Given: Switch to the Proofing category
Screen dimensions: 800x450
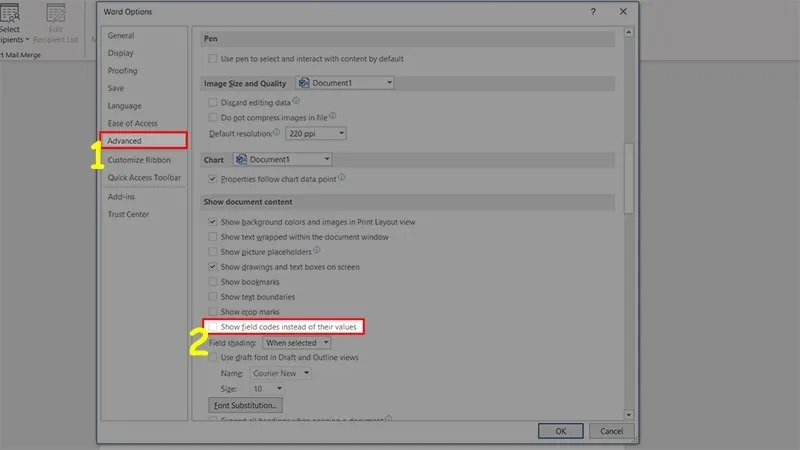Looking at the screenshot, I should (122, 70).
